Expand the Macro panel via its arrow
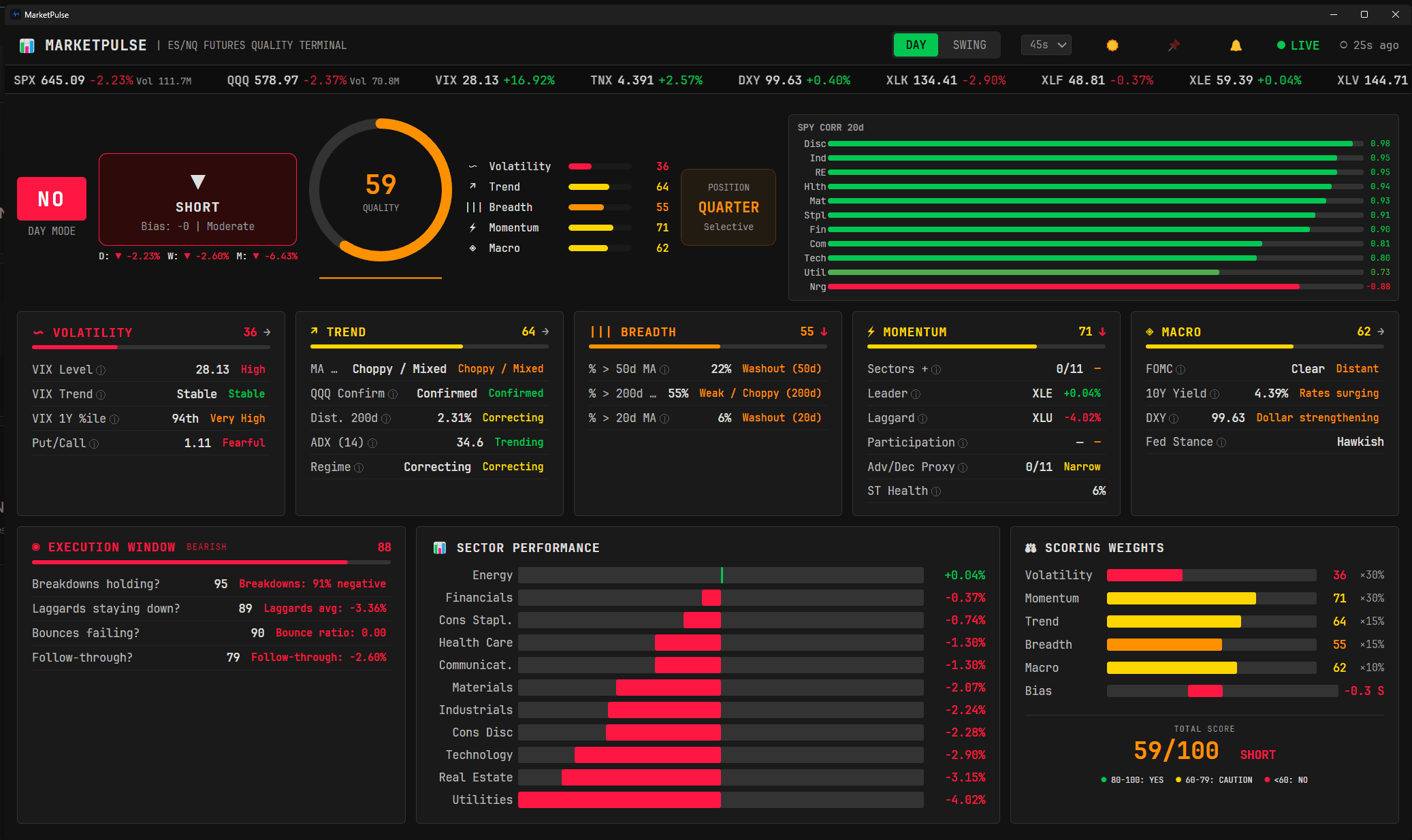The width and height of the screenshot is (1412, 840). [1379, 332]
